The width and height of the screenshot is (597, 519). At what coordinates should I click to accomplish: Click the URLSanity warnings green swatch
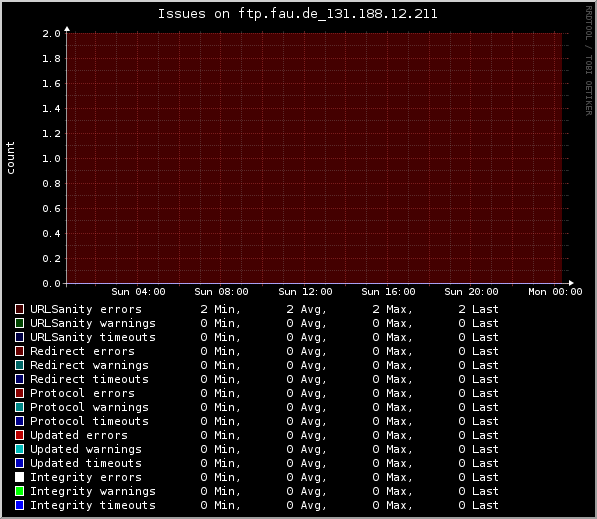[19, 323]
